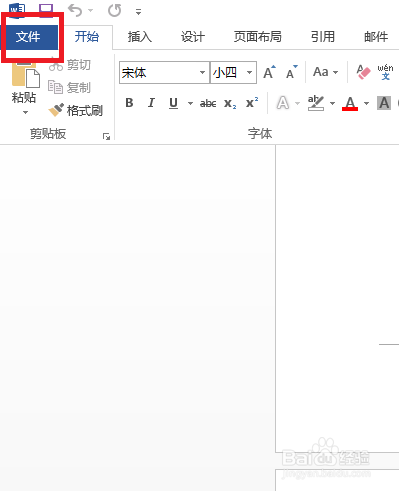Click inside the blank document page
Screen dimensions: 399x491
click(337, 299)
